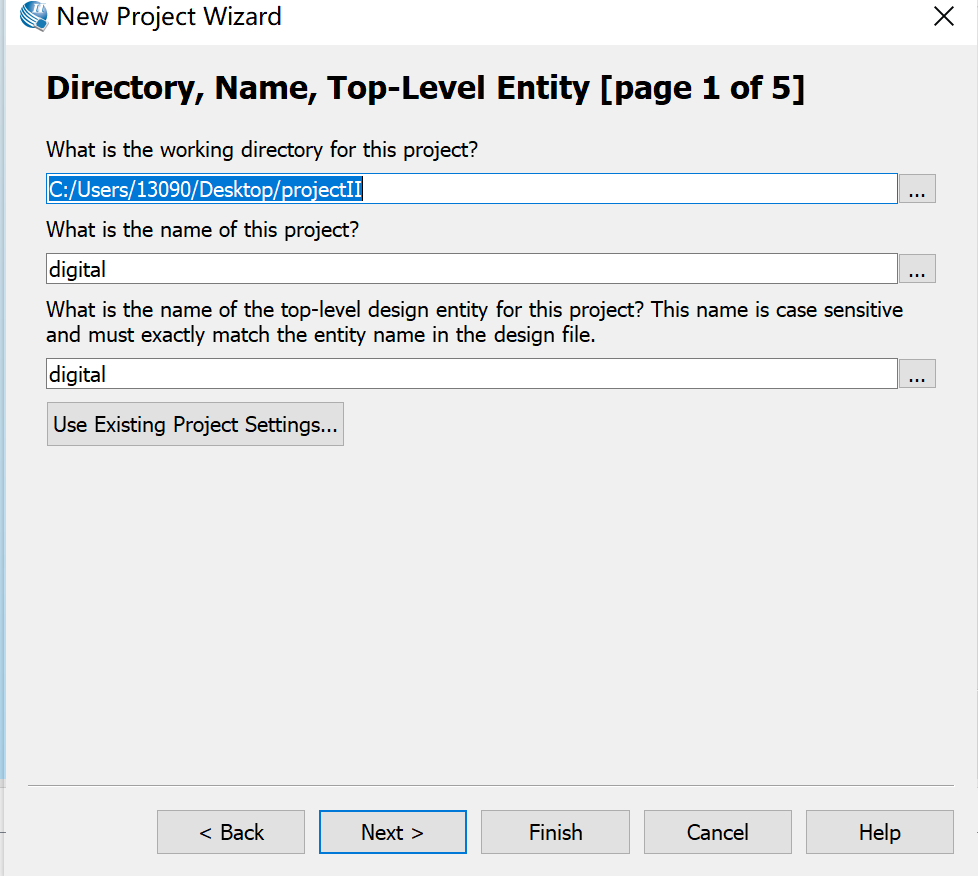
Task: Proceed to the next wizard page
Action: 393,832
